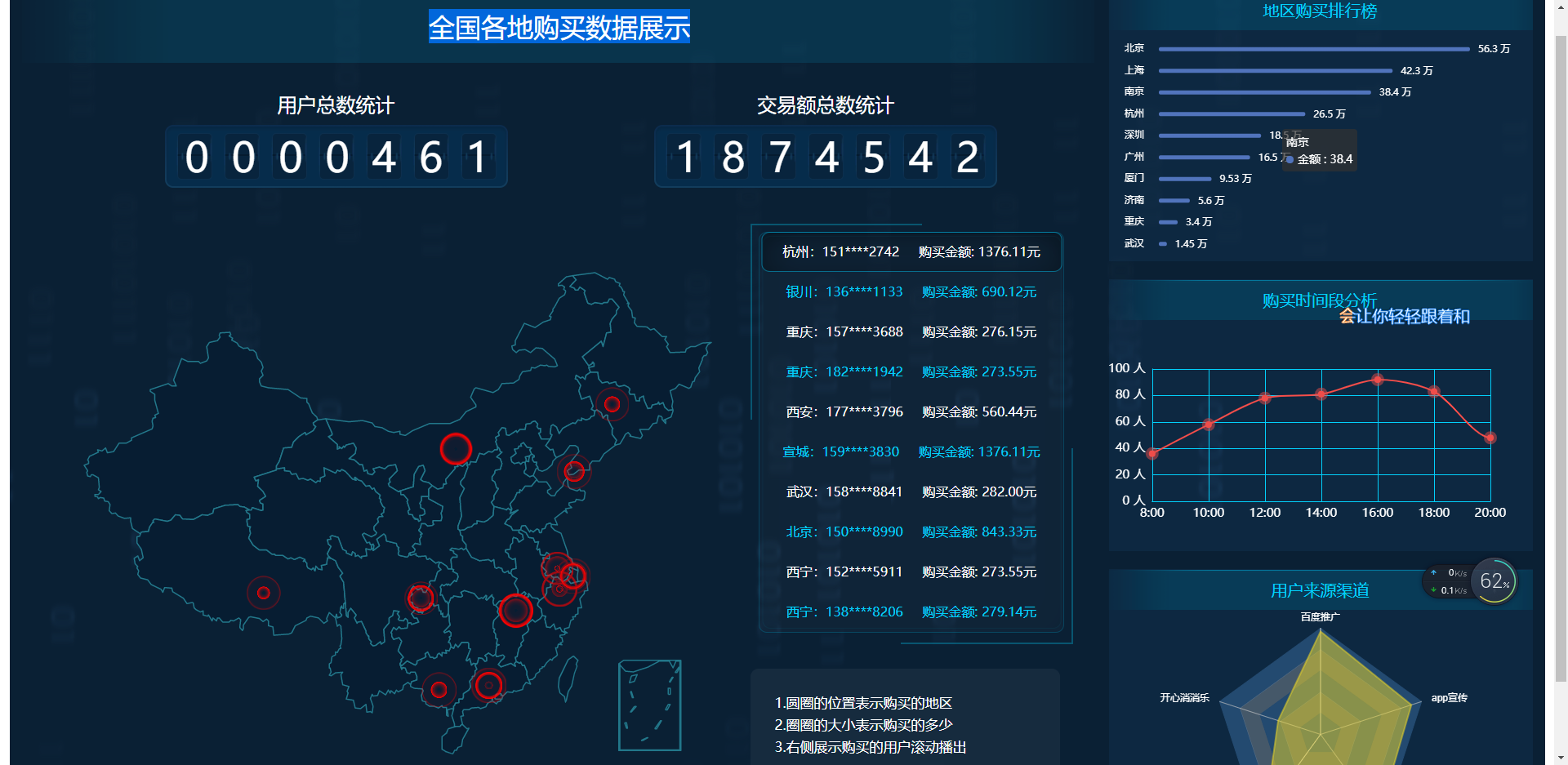Select the 重庆 bar showing 3.4 万
The height and width of the screenshot is (765, 1568).
tap(1168, 222)
